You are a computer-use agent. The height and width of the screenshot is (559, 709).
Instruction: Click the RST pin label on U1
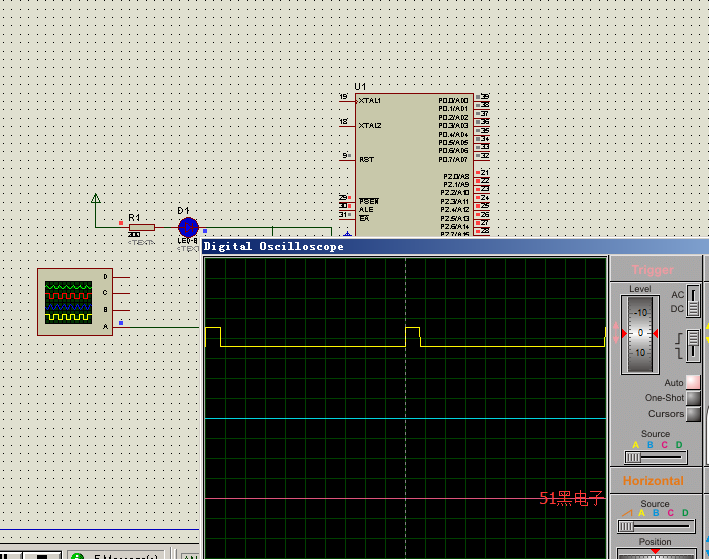(x=366, y=159)
